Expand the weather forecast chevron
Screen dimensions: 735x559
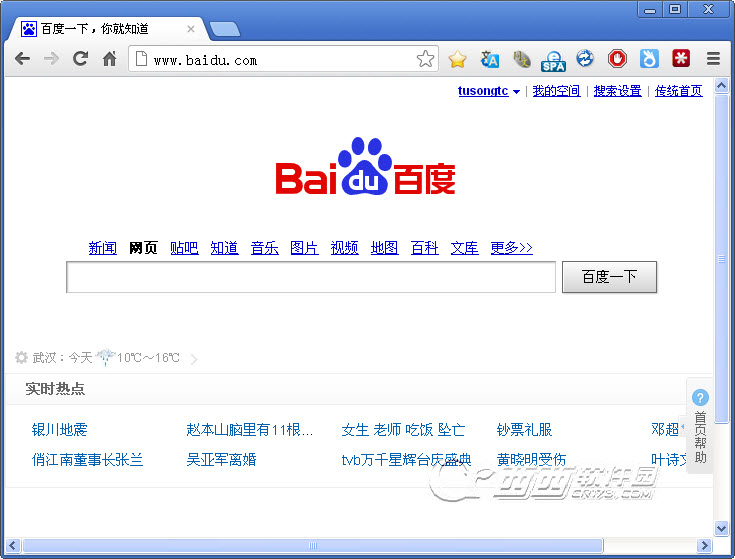(x=194, y=359)
